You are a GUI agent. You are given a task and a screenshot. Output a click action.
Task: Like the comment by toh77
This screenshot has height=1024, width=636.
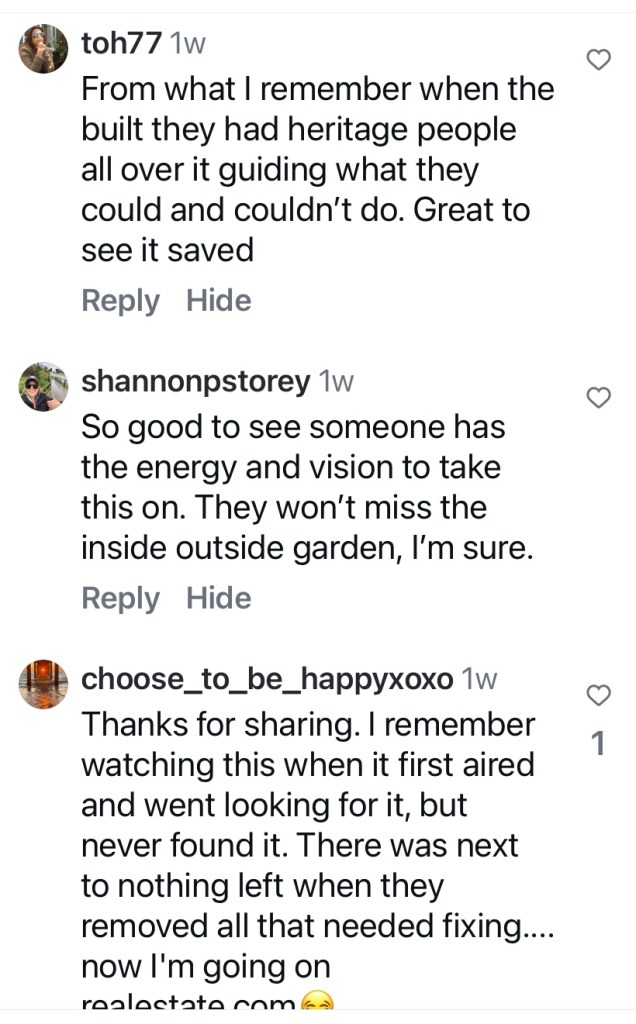597,60
